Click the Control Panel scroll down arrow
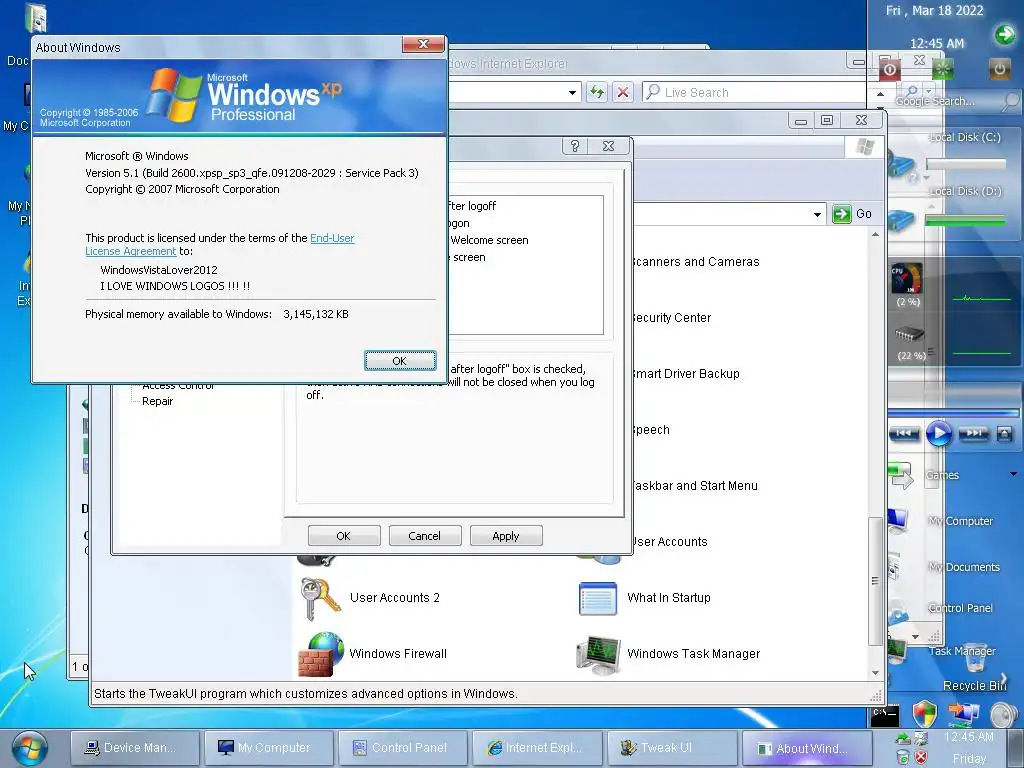Screen dimensions: 1024x768 pos(875,673)
